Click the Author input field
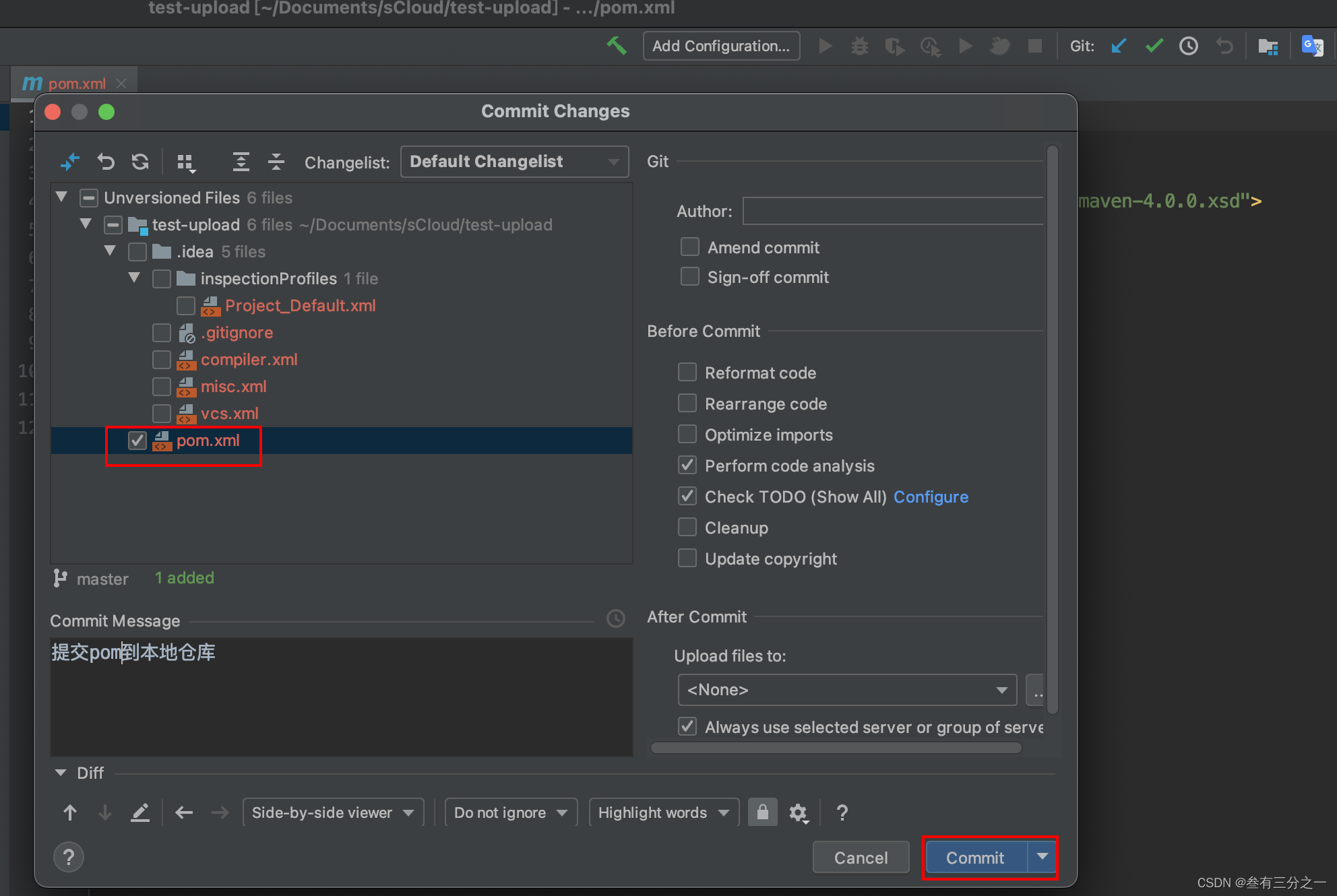This screenshot has height=896, width=1337. click(892, 212)
